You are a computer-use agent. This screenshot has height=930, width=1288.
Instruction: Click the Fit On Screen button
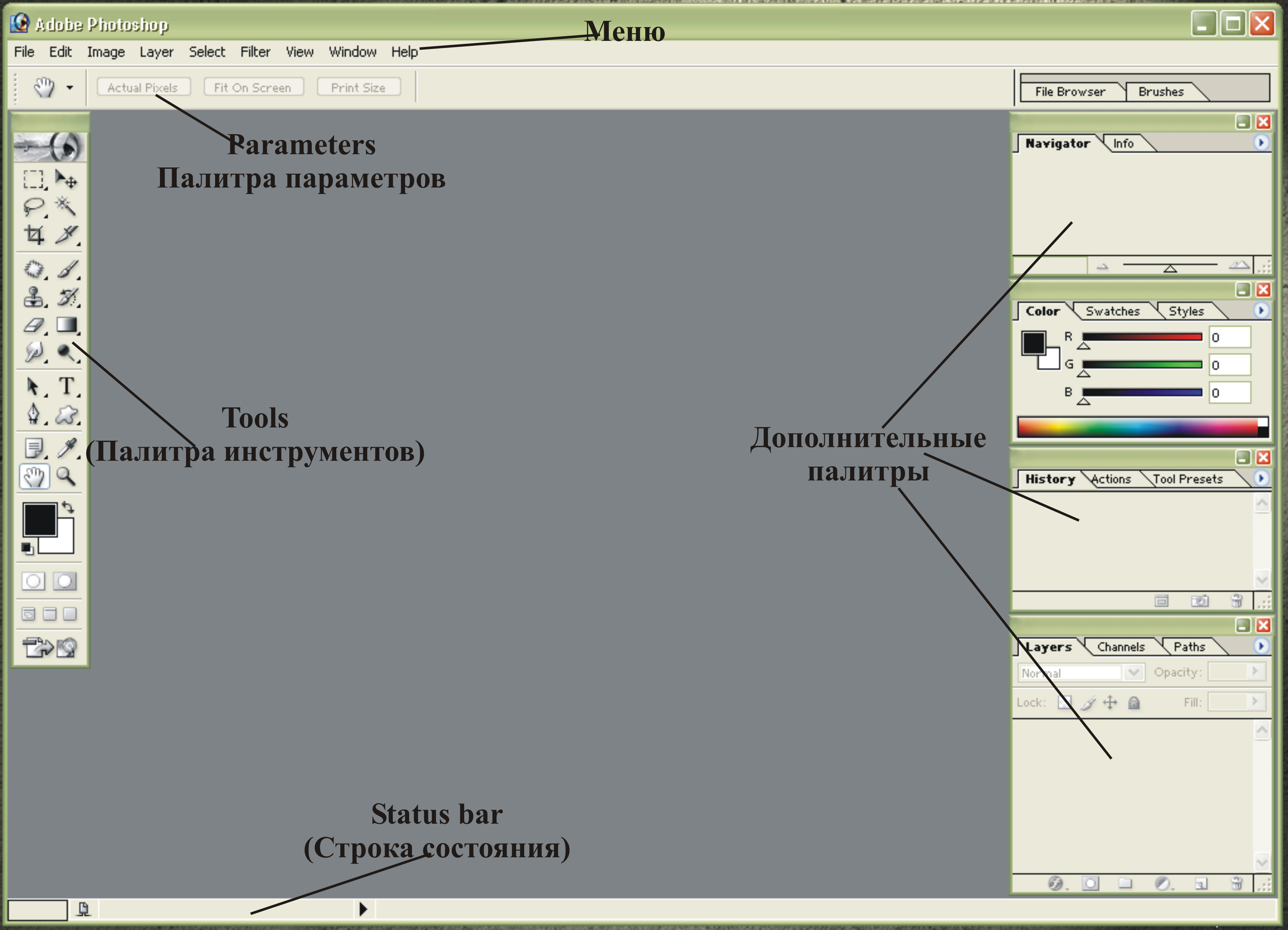(x=253, y=88)
